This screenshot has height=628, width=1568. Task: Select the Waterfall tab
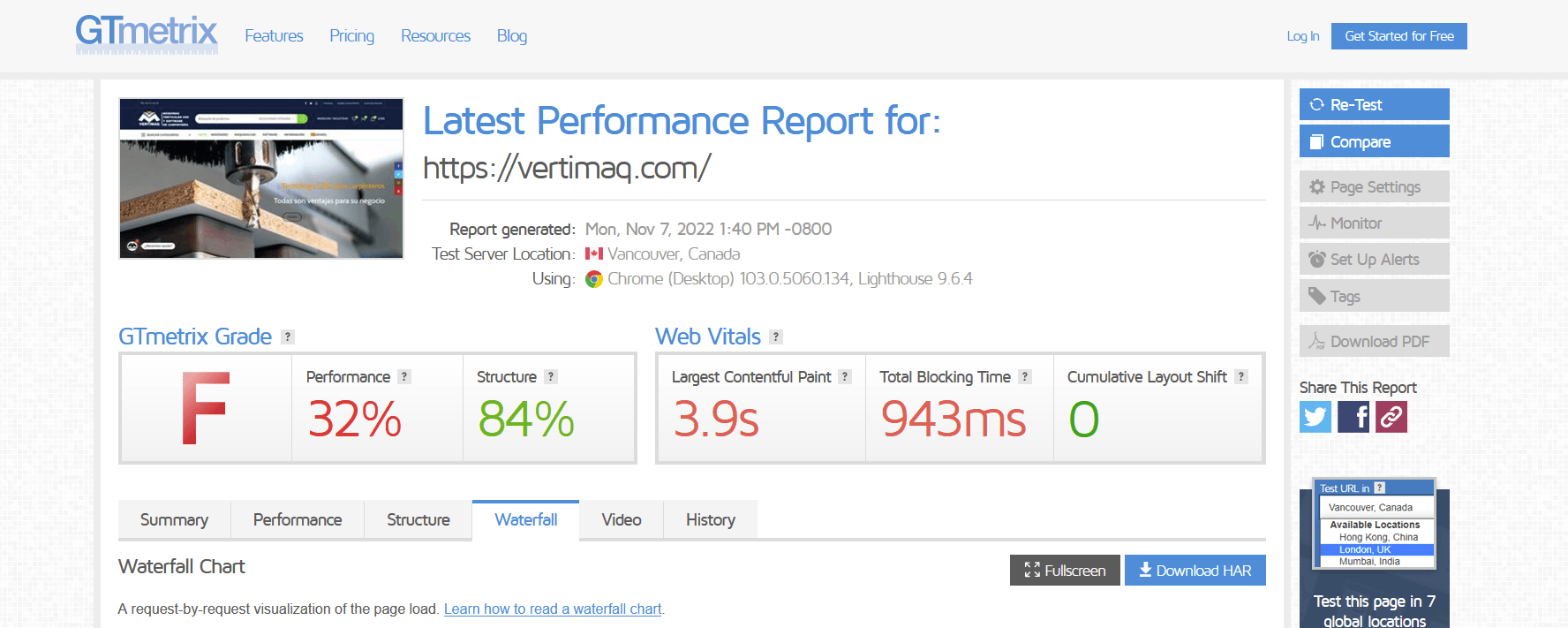(526, 520)
